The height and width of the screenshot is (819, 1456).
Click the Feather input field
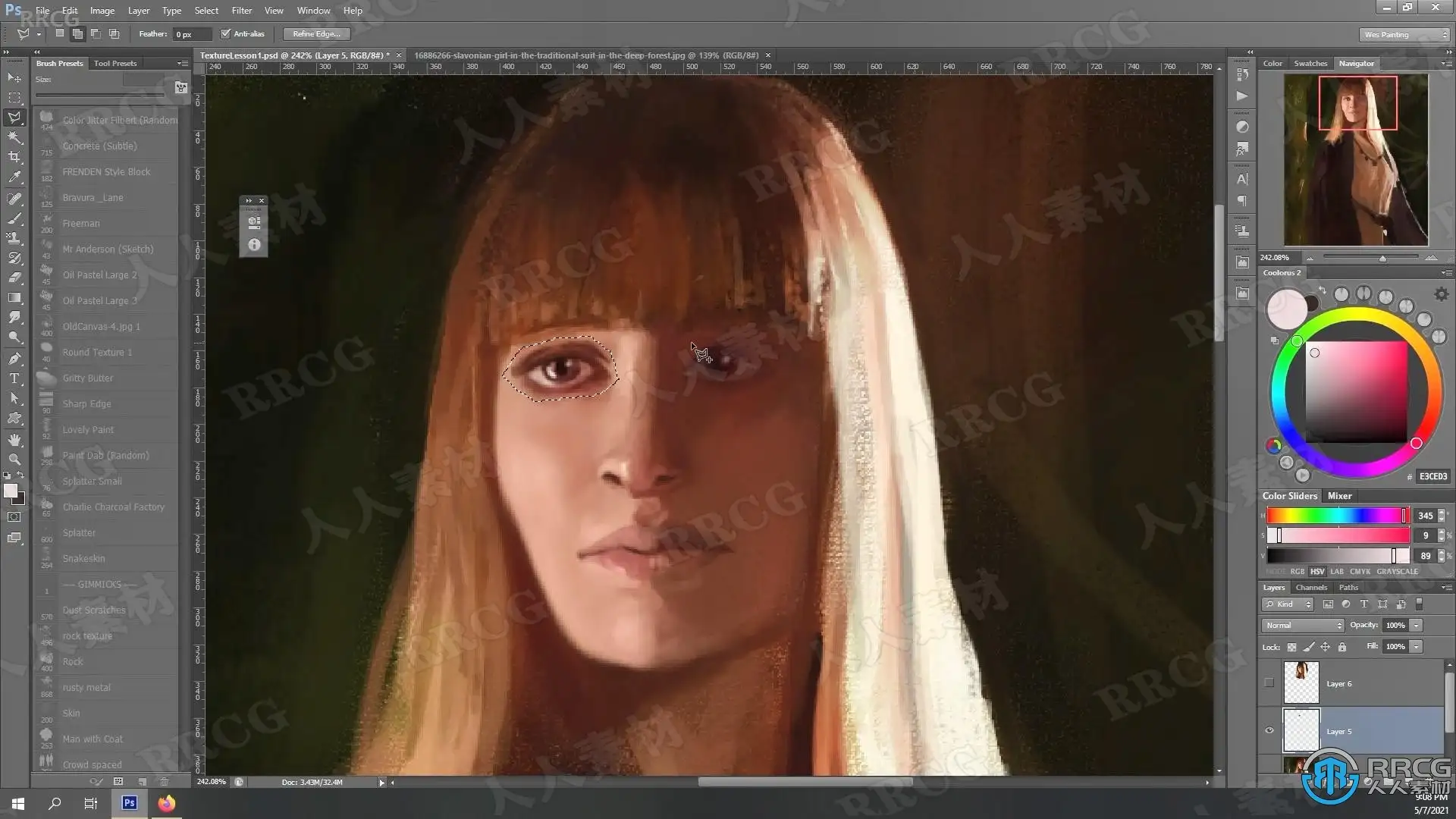[192, 34]
